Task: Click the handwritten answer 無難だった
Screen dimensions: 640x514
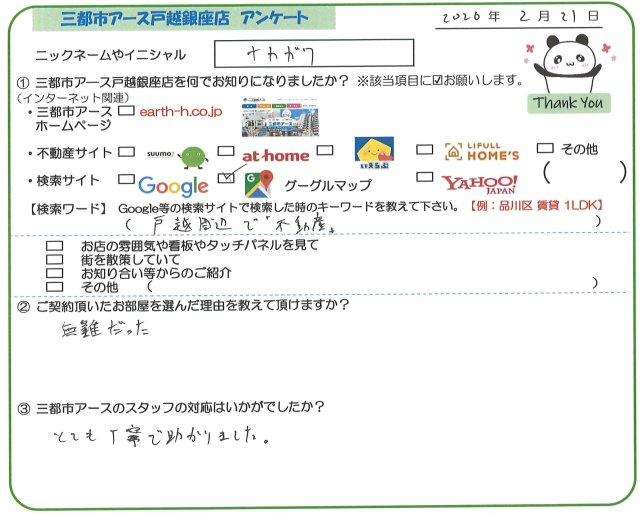Action: click(105, 329)
